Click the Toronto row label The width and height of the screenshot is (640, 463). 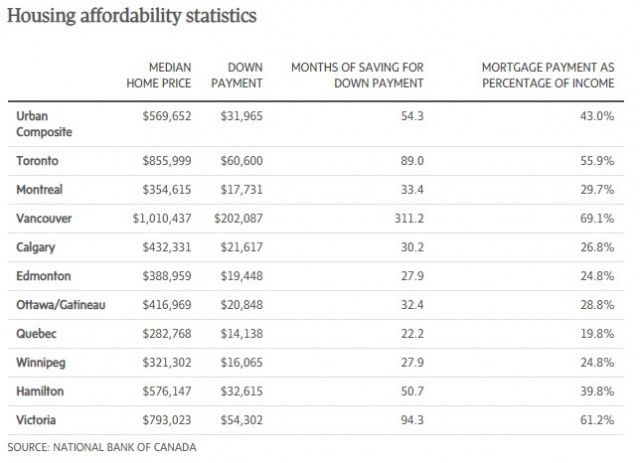point(36,160)
